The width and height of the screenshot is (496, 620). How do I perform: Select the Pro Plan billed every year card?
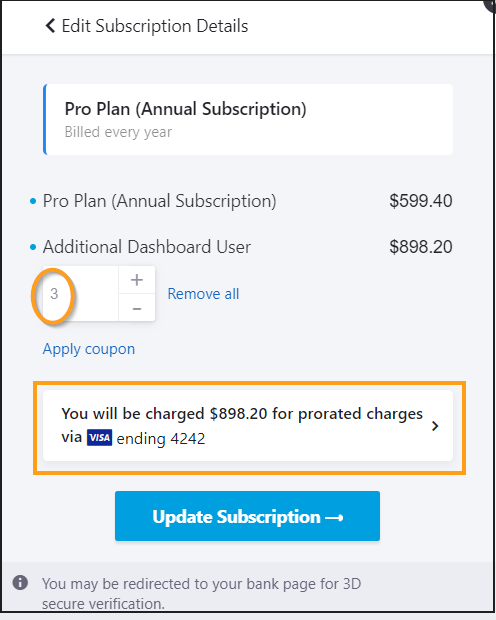(248, 119)
